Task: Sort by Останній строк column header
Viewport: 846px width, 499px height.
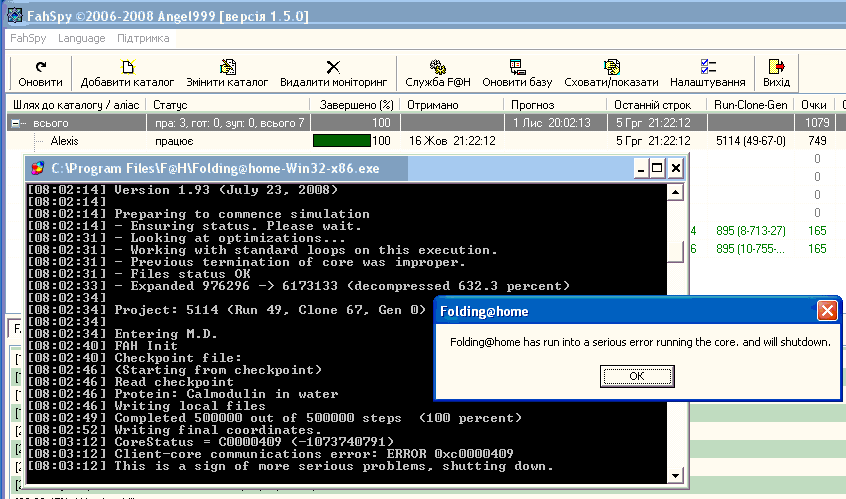Action: pos(657,105)
